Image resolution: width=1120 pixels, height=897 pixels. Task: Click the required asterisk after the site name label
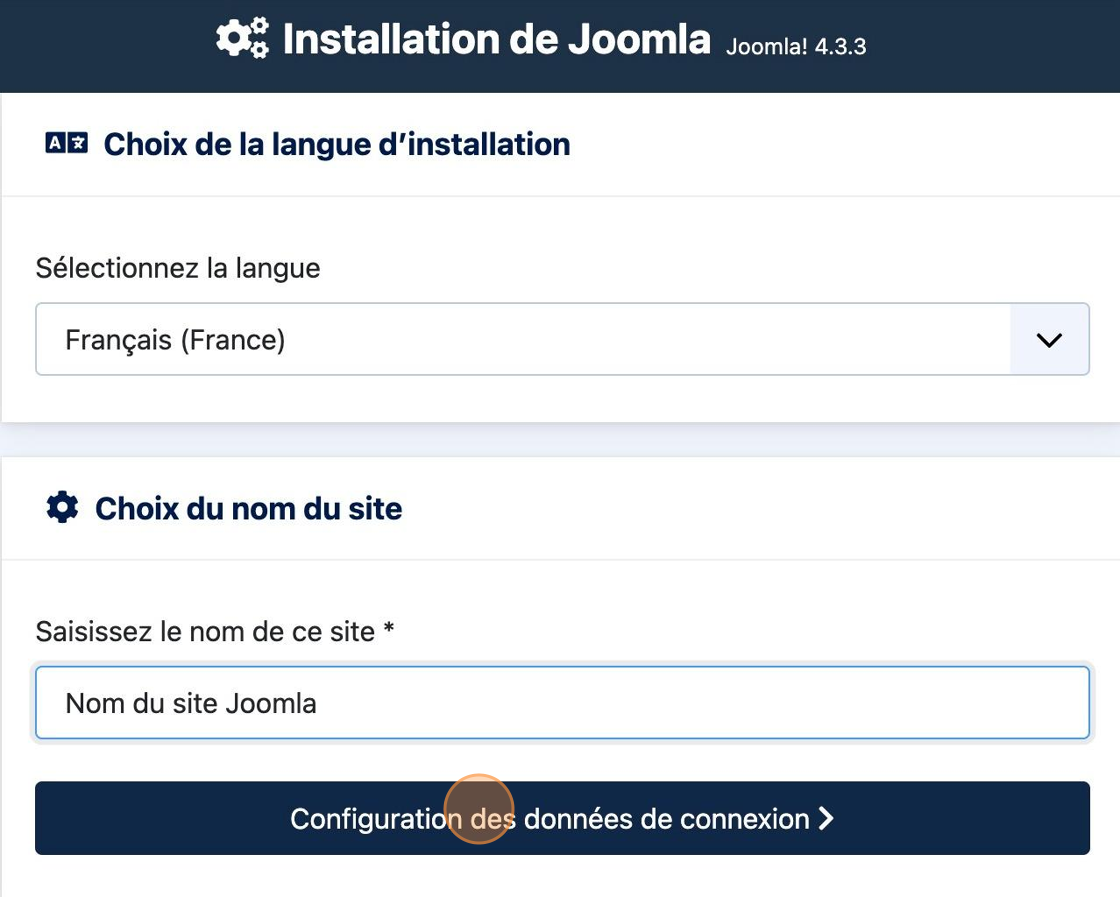coord(389,632)
